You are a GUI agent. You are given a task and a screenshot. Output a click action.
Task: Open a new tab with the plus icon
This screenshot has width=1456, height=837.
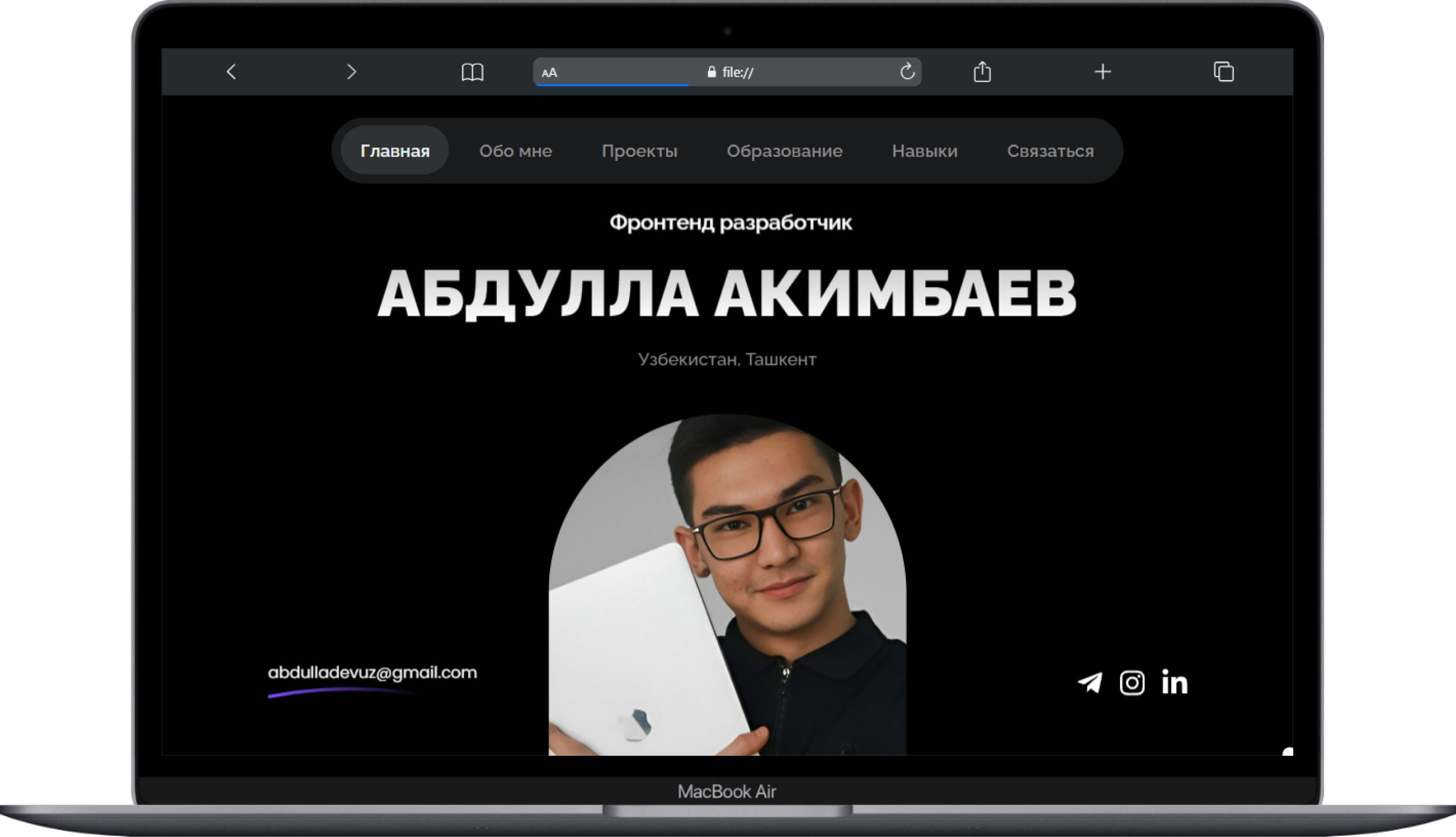(x=1102, y=72)
